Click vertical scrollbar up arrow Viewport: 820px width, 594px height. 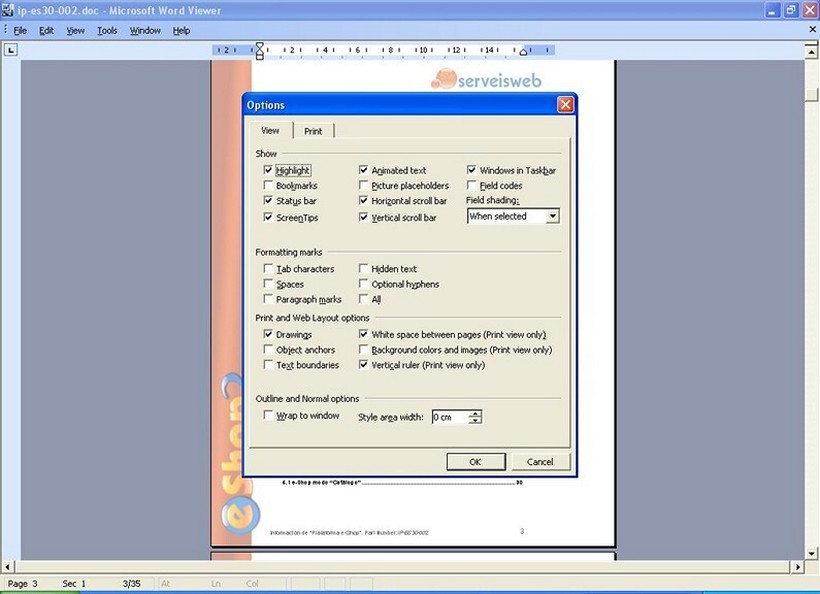click(811, 51)
